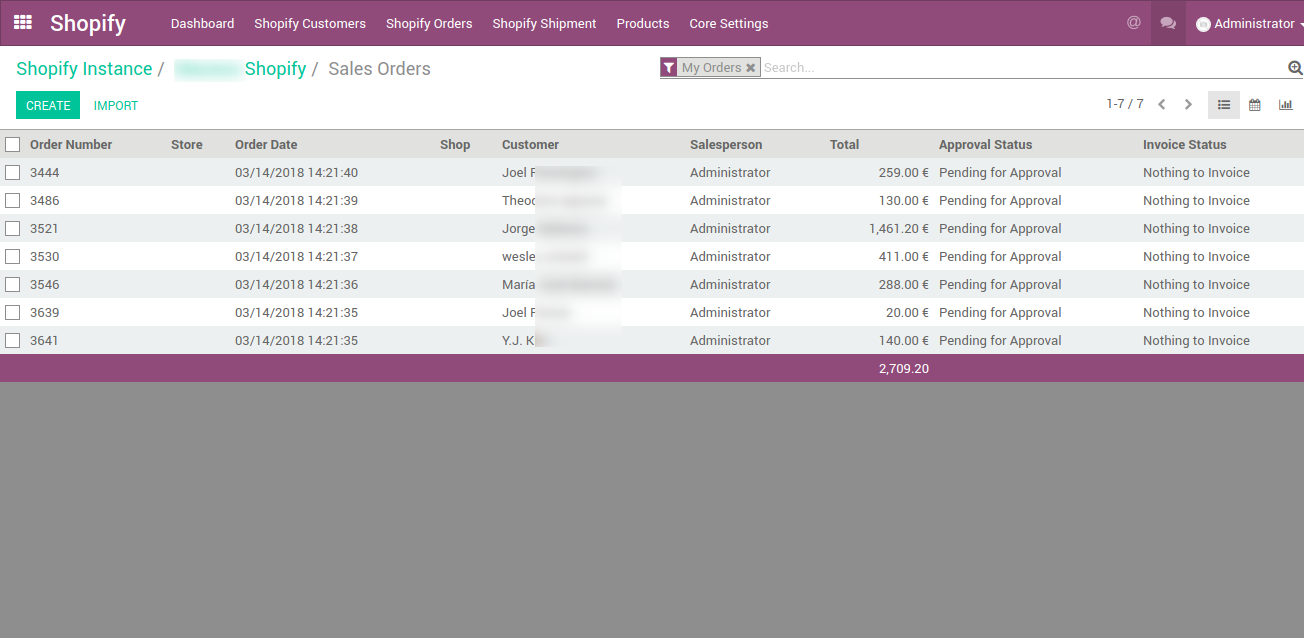This screenshot has width=1304, height=638.
Task: Sort by Approval Status column
Action: [x=985, y=145]
